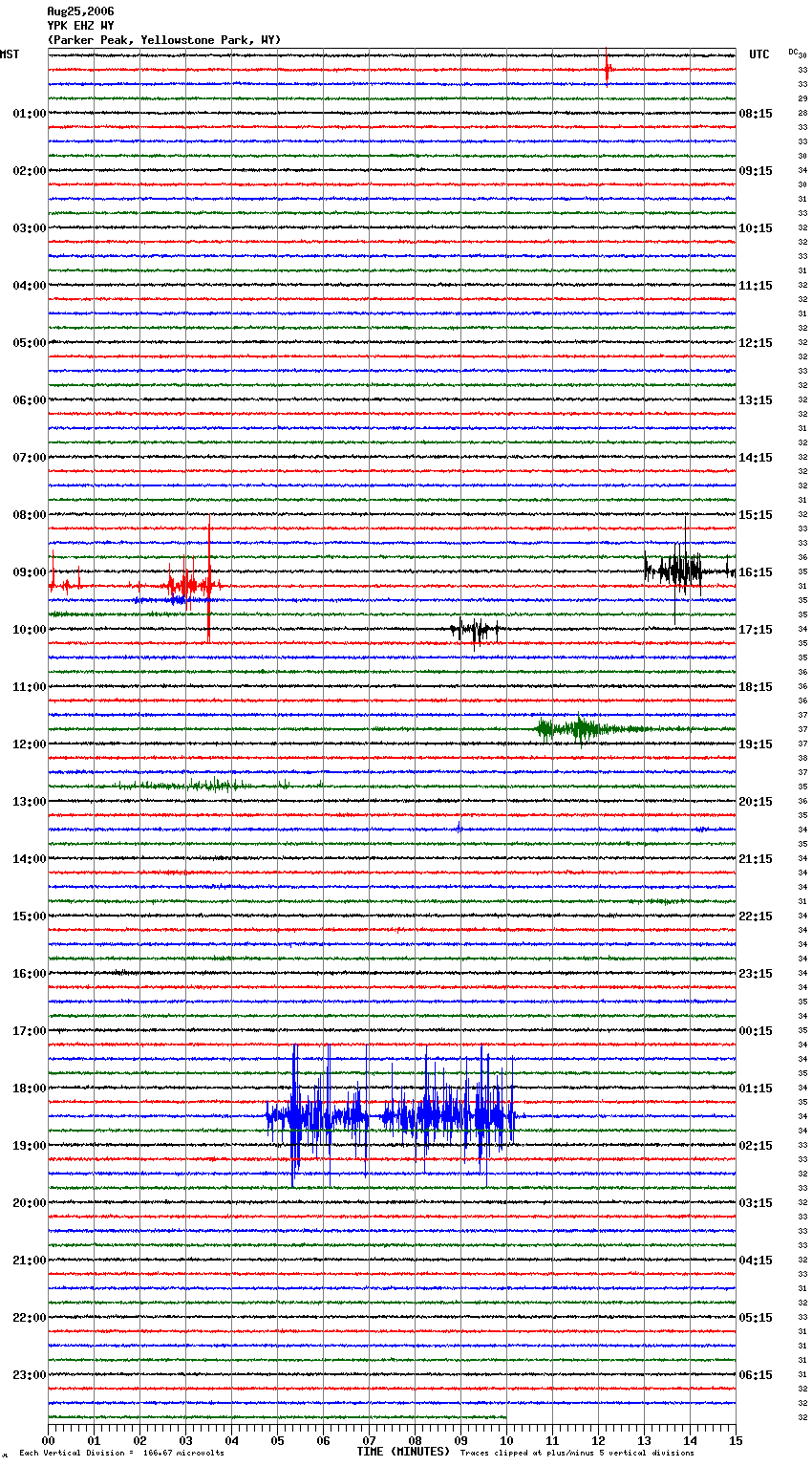Image resolution: width=812 pixels, height=1466 pixels.
Task: Click the 13:00 MST time label
Action: click(x=30, y=802)
